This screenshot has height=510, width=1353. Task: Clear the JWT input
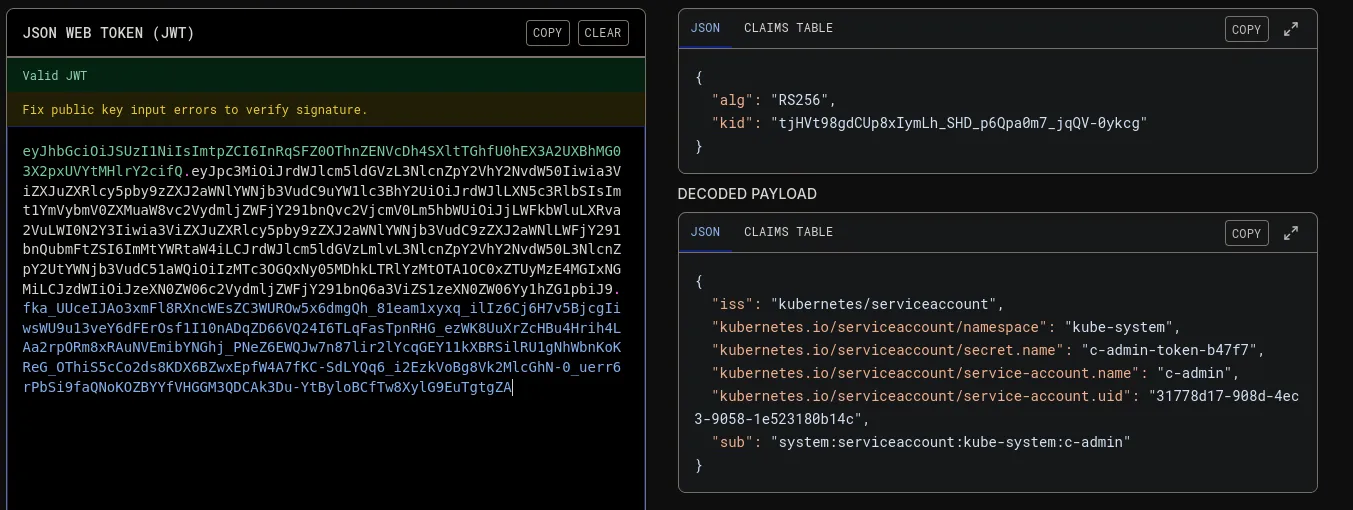click(603, 32)
